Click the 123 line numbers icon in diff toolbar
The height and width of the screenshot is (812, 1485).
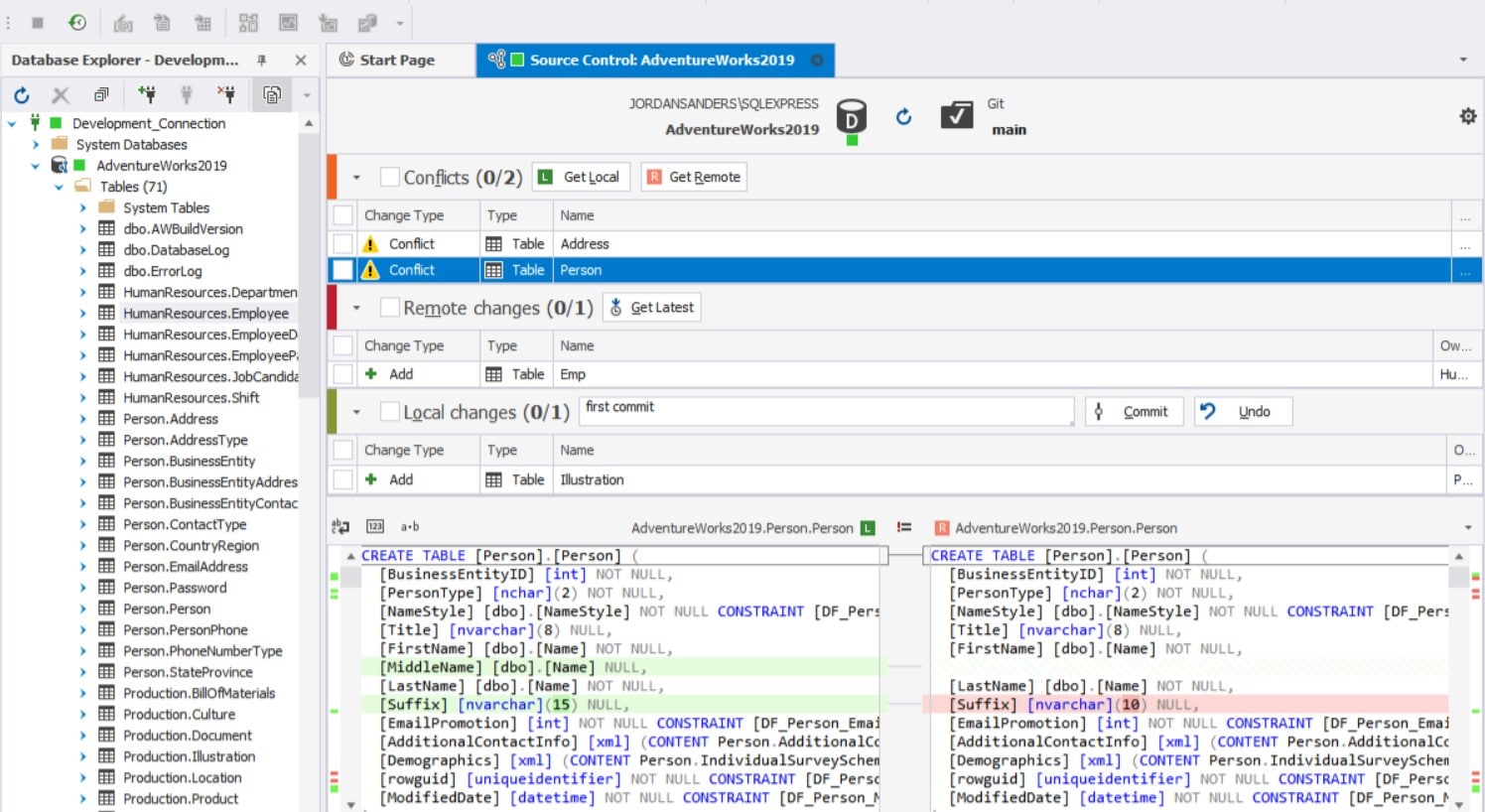click(x=375, y=527)
